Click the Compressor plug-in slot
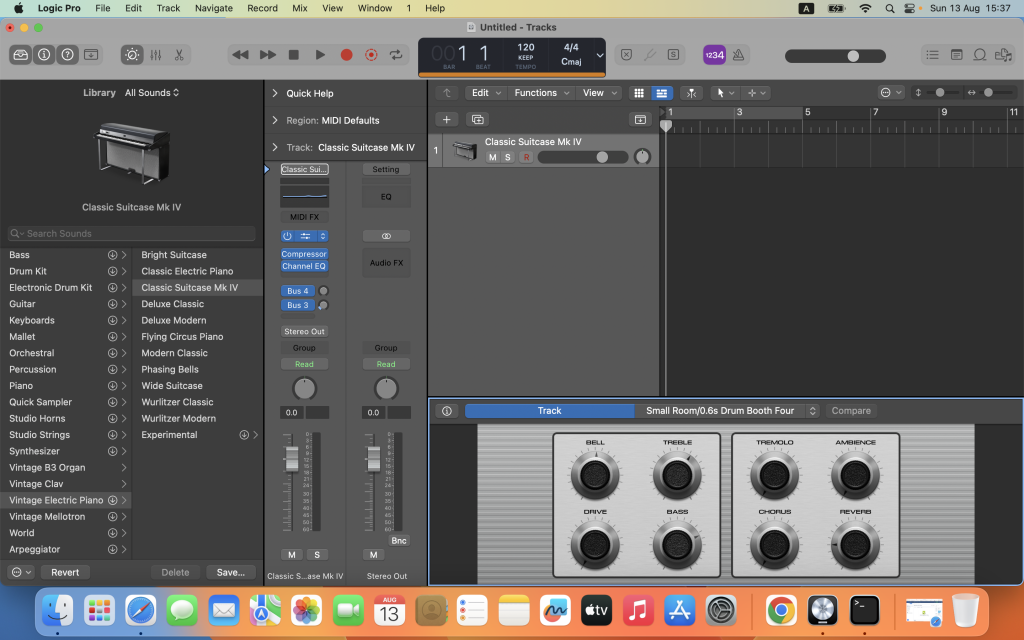The width and height of the screenshot is (1024, 640). (x=304, y=254)
